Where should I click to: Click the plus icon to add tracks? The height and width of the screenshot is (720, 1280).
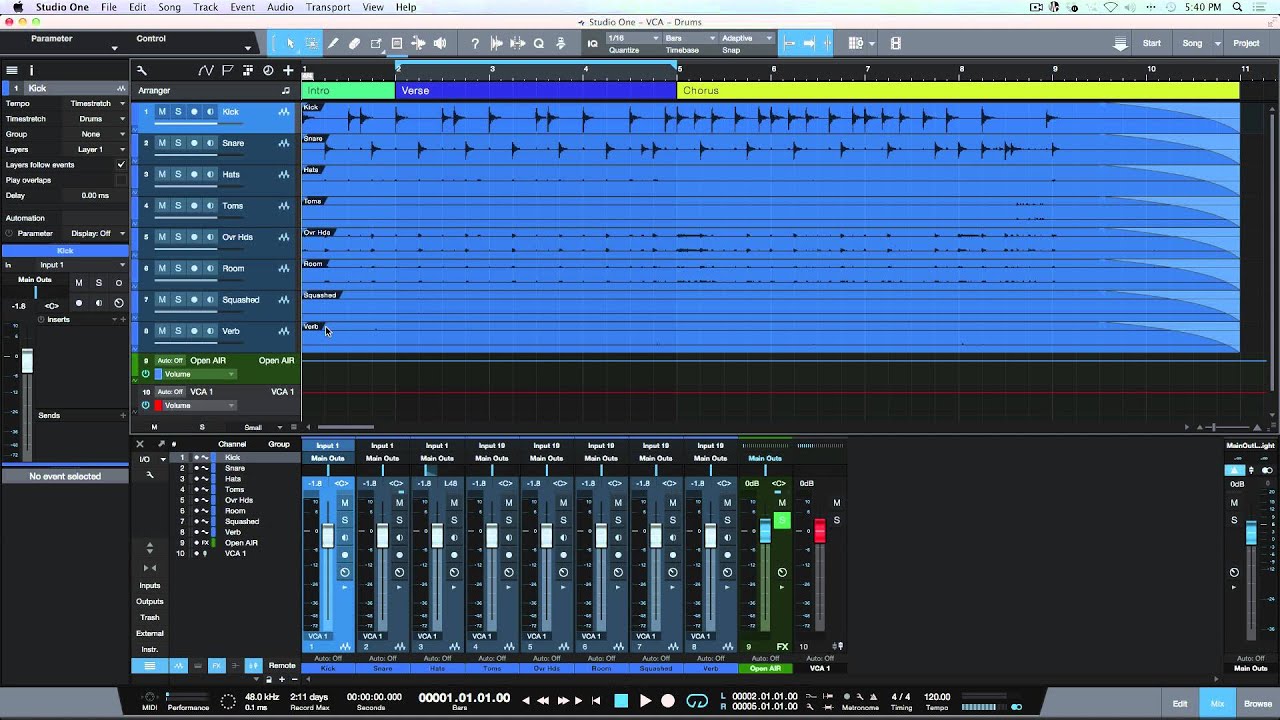289,70
